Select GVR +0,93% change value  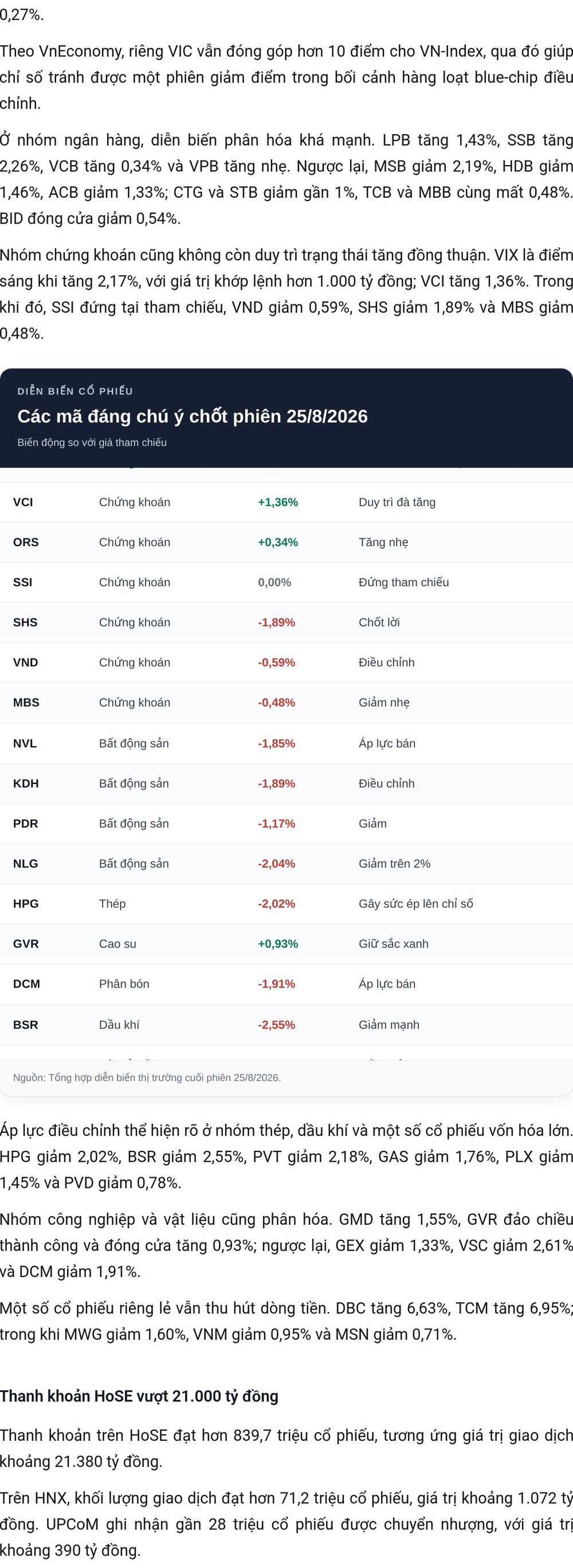(x=278, y=944)
